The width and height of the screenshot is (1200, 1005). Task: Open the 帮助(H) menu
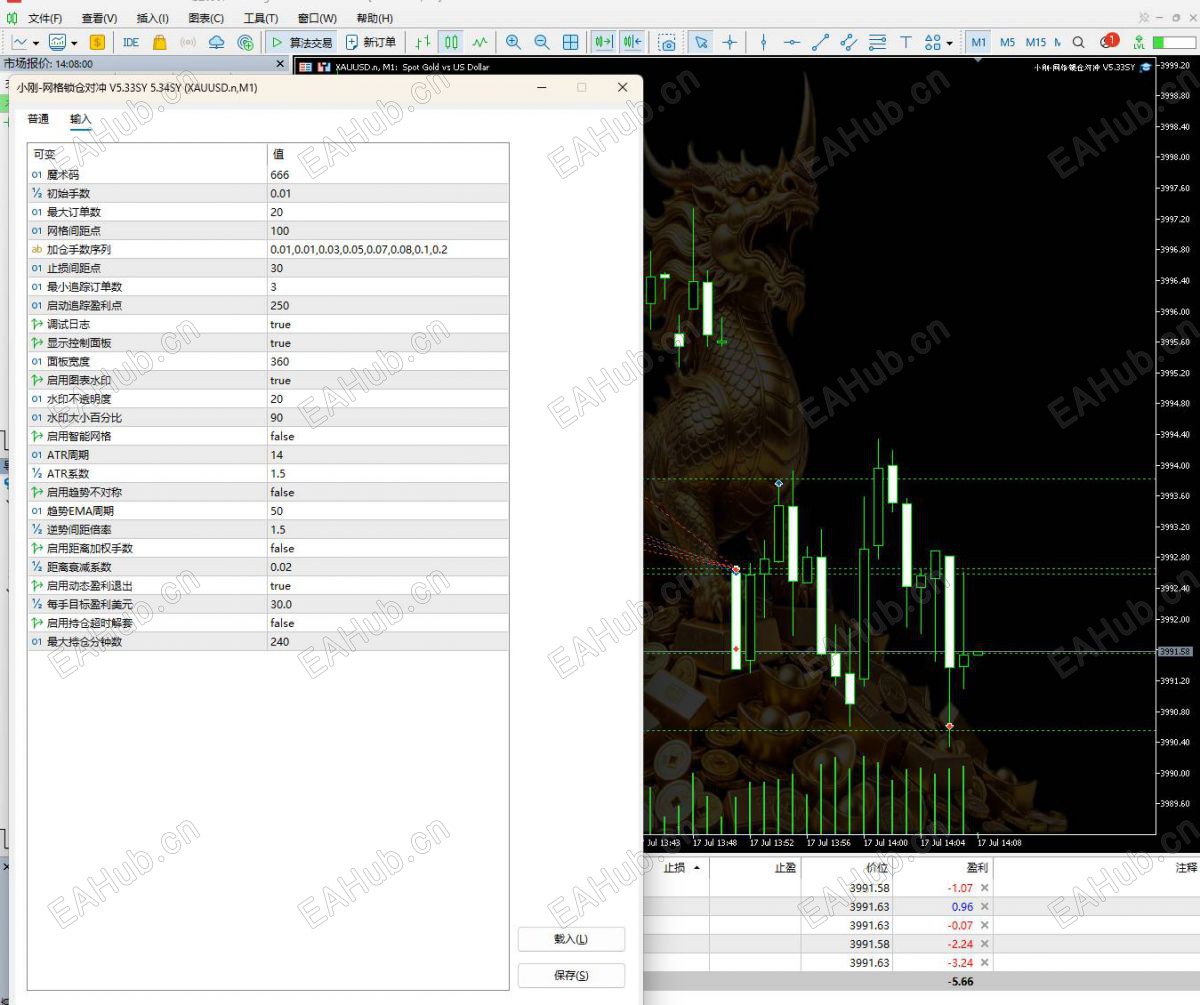(374, 18)
